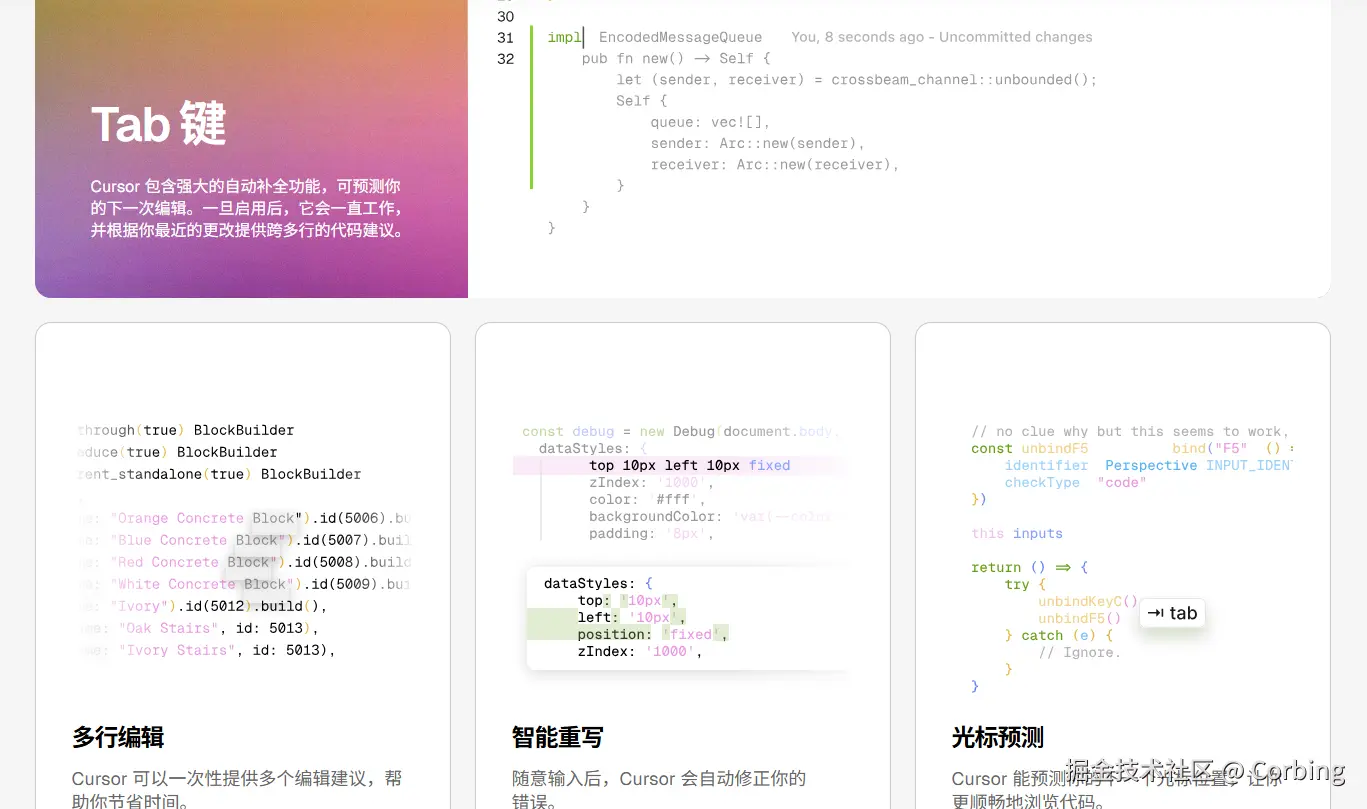Click the "receiver: Arc::new(receiver)," line

pyautogui.click(x=774, y=164)
